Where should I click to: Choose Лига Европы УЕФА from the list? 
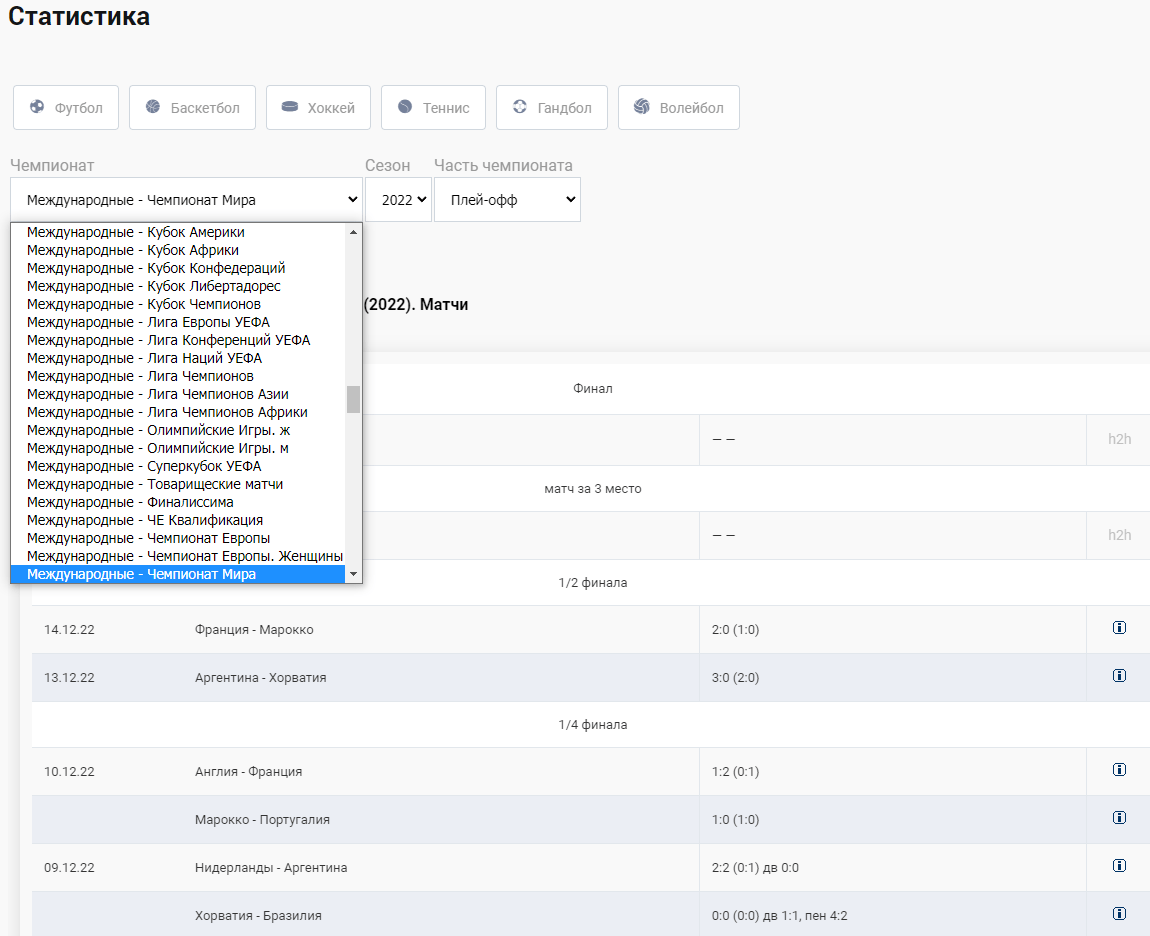pos(178,322)
